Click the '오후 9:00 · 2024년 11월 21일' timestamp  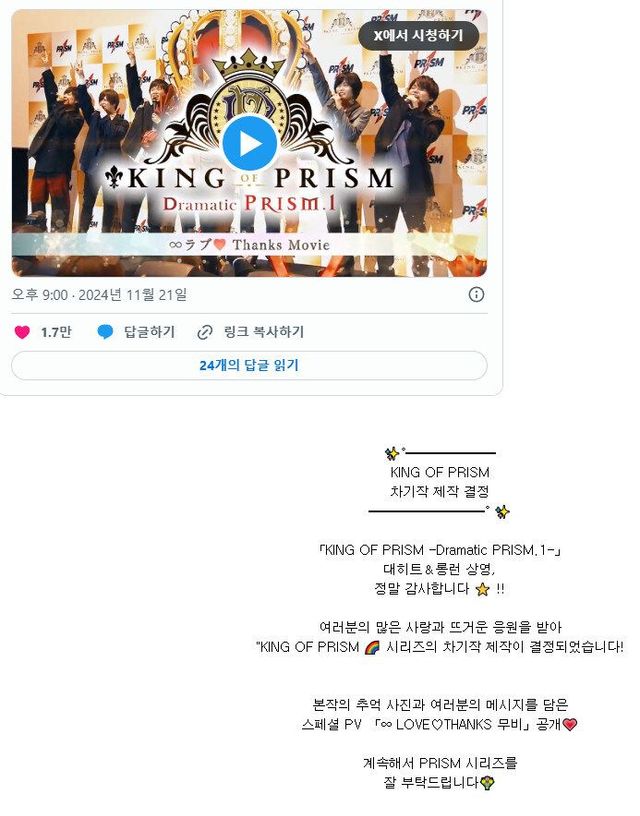(99, 295)
